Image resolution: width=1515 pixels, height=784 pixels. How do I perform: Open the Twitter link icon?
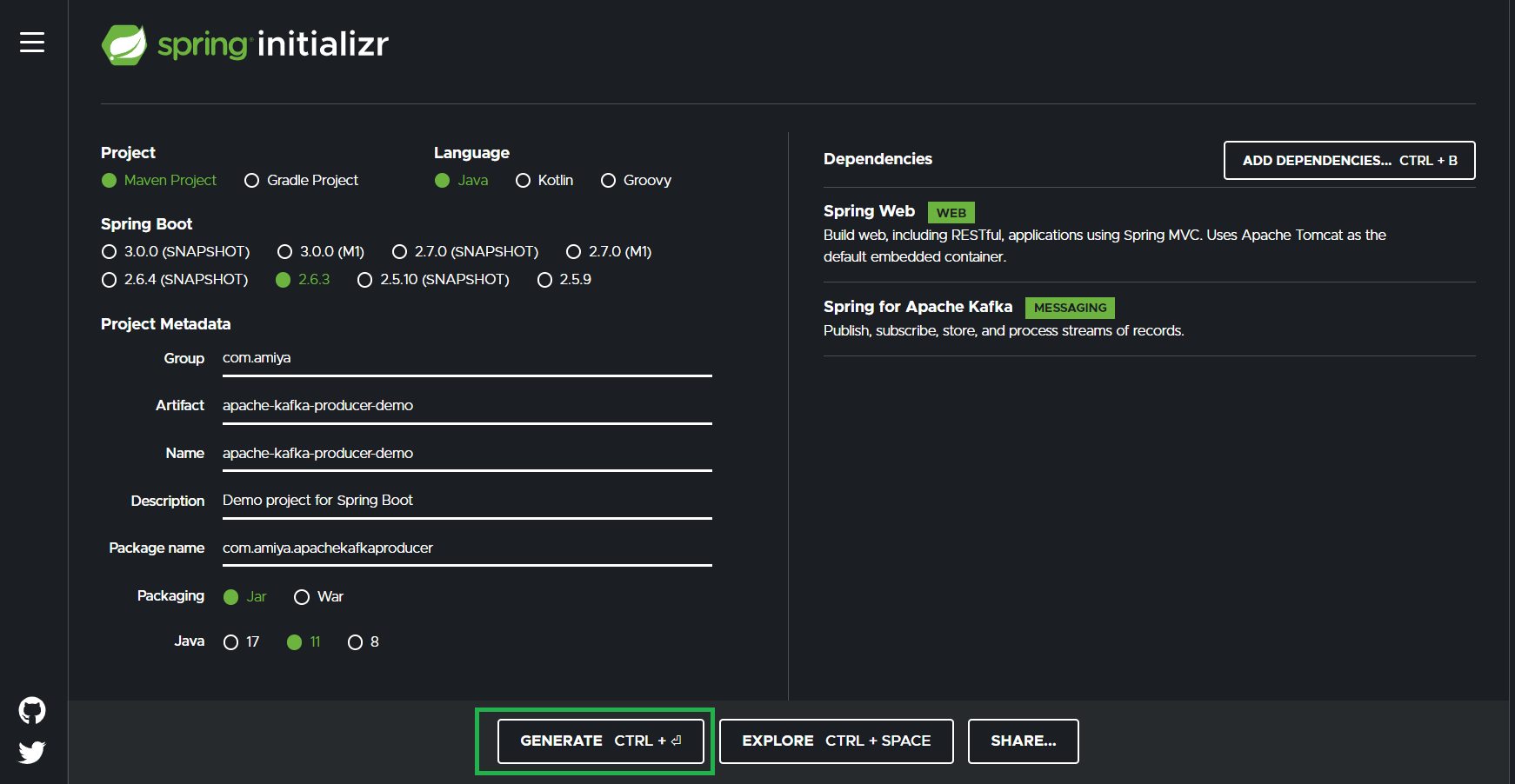[32, 752]
